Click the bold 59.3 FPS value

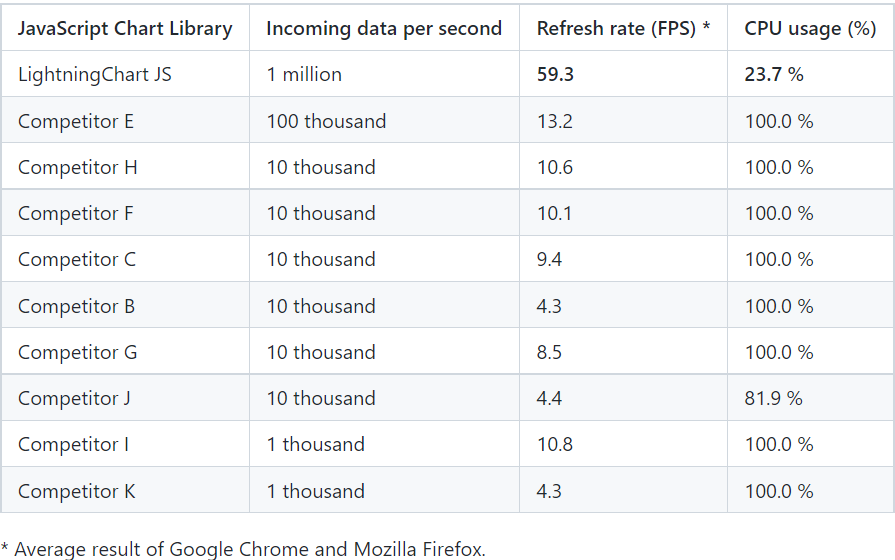pyautogui.click(x=555, y=74)
